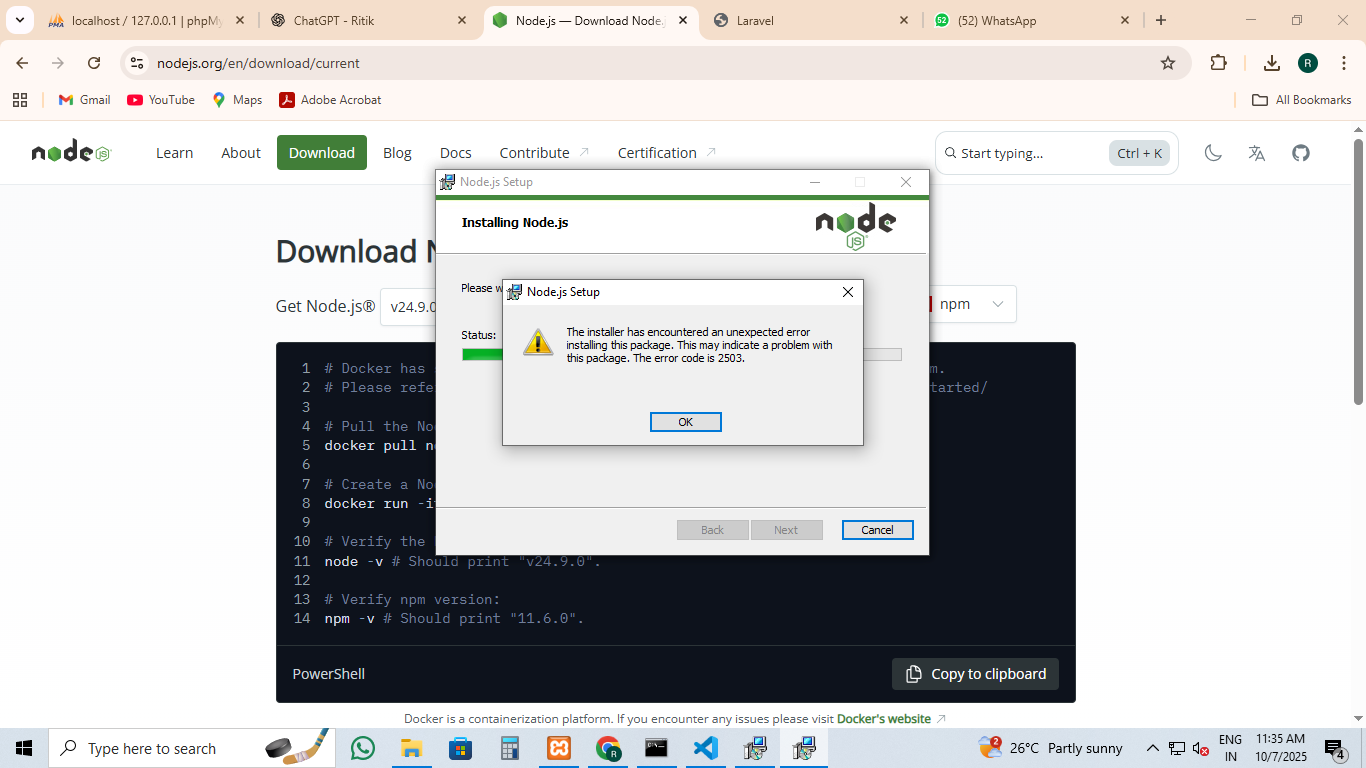Click the Node.js logo in navbar
This screenshot has height=768, width=1366.
[71, 153]
